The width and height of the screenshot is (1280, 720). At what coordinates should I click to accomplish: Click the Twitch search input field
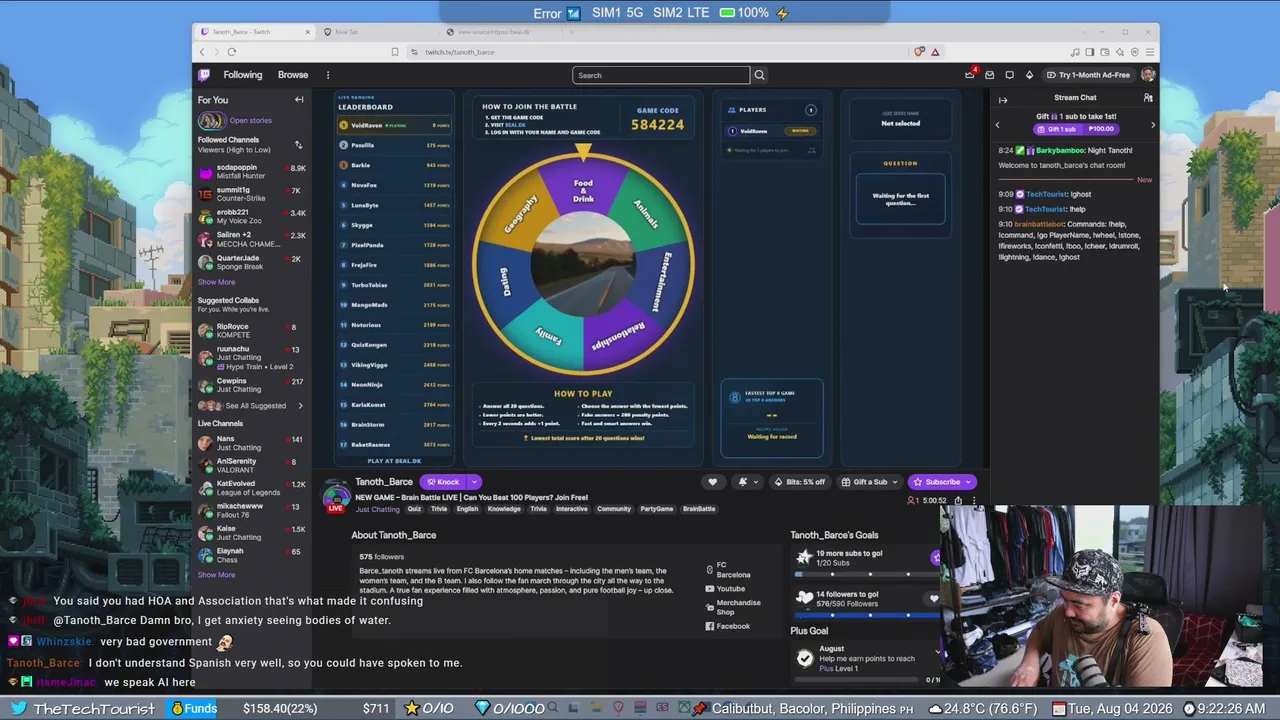click(x=661, y=75)
